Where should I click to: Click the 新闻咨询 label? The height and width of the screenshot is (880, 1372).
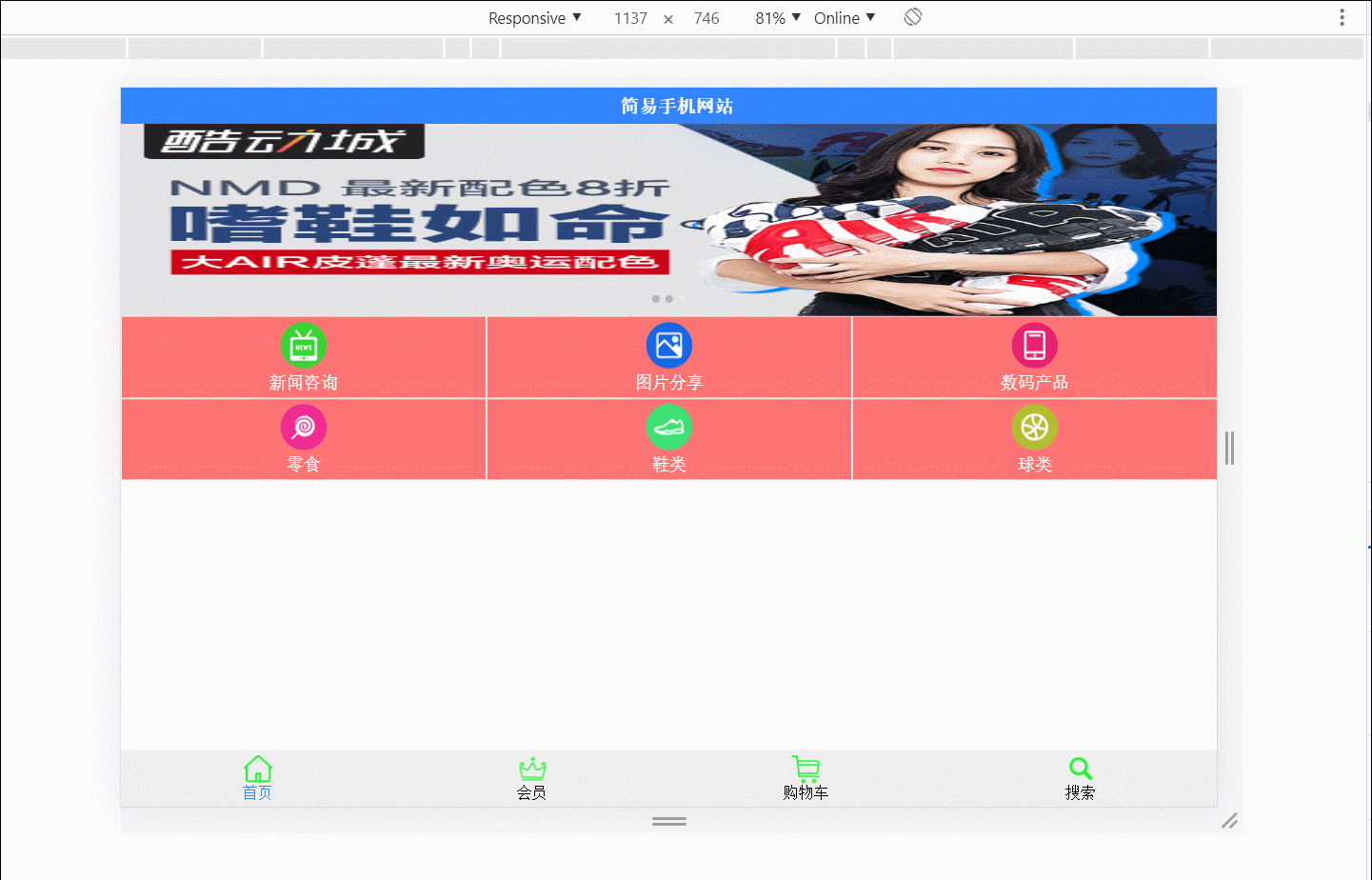[x=304, y=383]
